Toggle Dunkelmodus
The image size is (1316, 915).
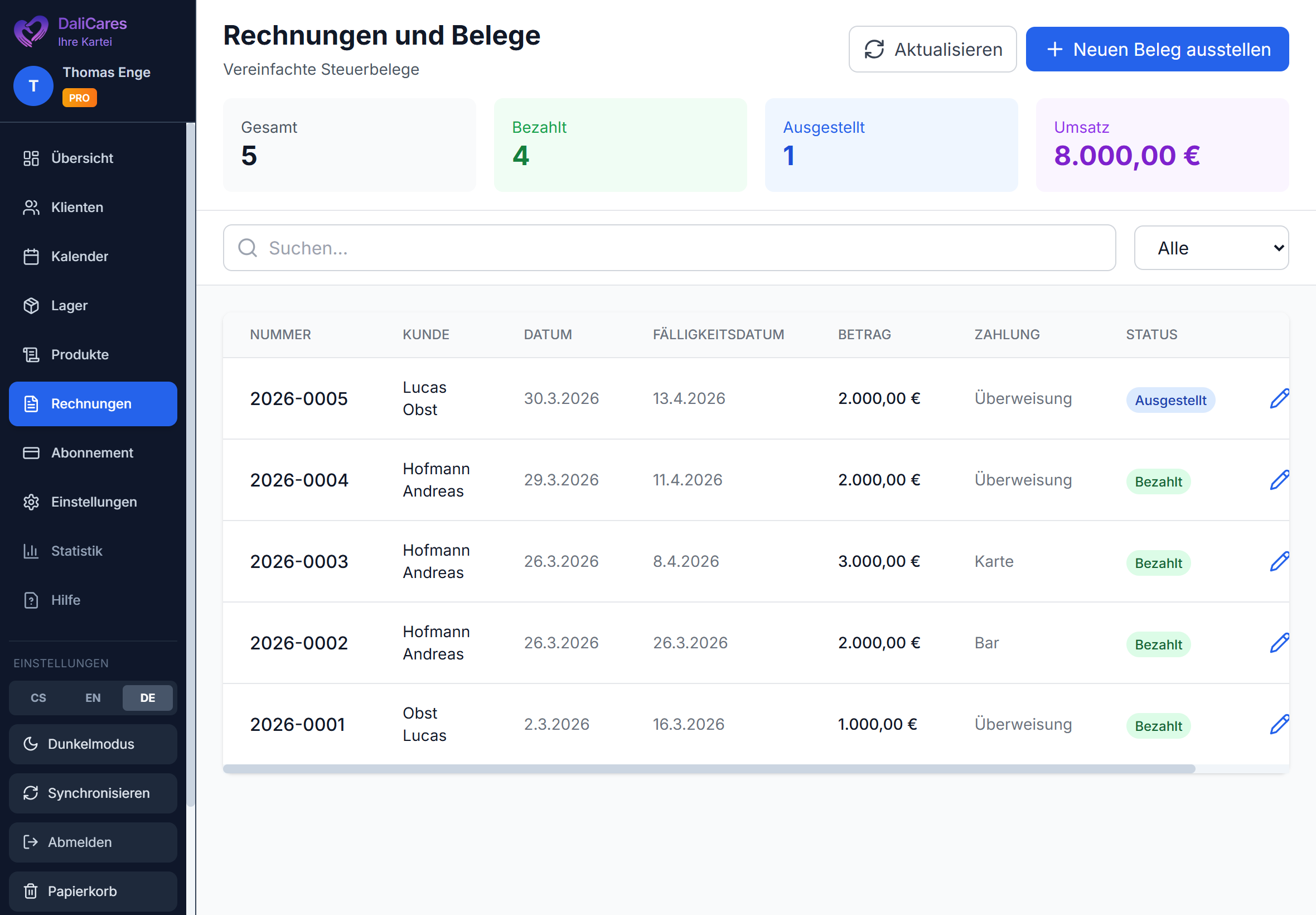92,744
